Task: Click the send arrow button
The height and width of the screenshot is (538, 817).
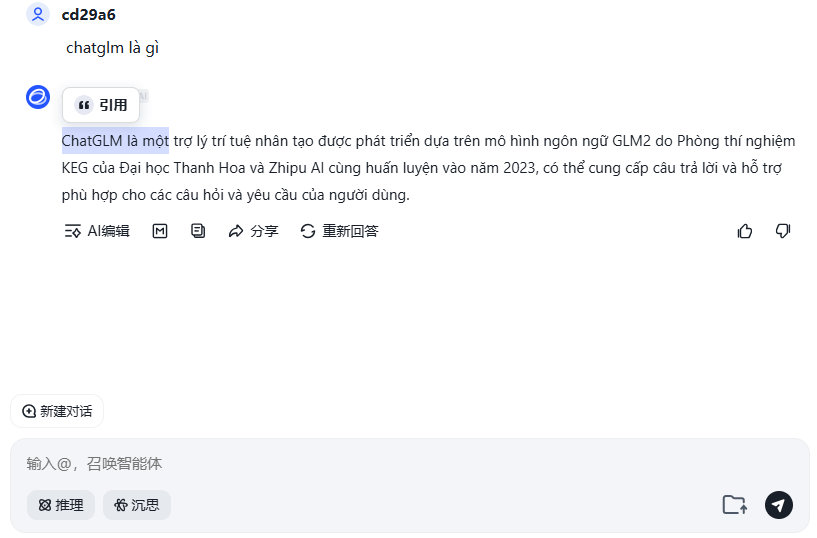Action: click(778, 505)
